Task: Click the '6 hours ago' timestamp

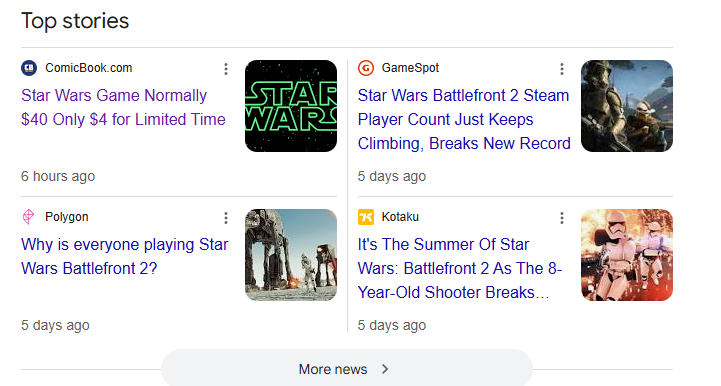Action: tap(58, 176)
